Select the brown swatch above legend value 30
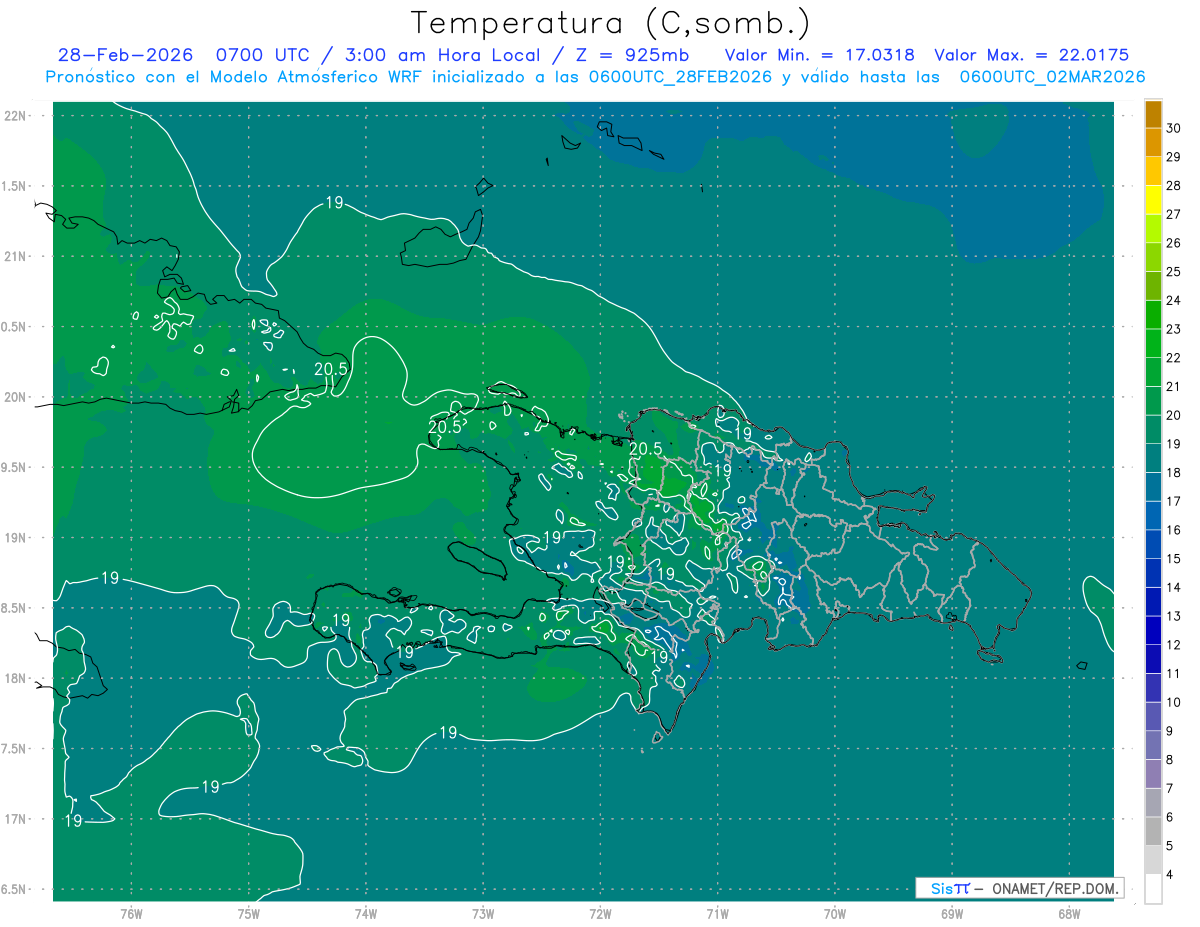 [x=1153, y=114]
